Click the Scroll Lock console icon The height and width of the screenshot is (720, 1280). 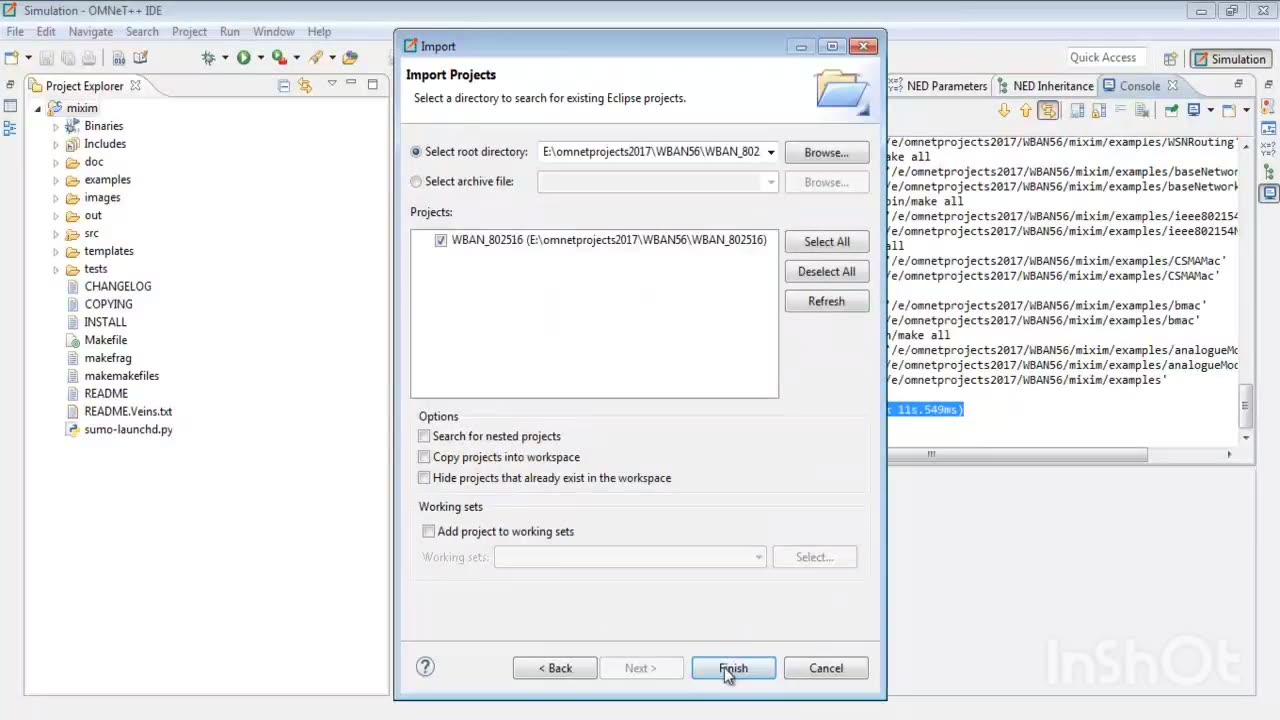tap(1099, 110)
